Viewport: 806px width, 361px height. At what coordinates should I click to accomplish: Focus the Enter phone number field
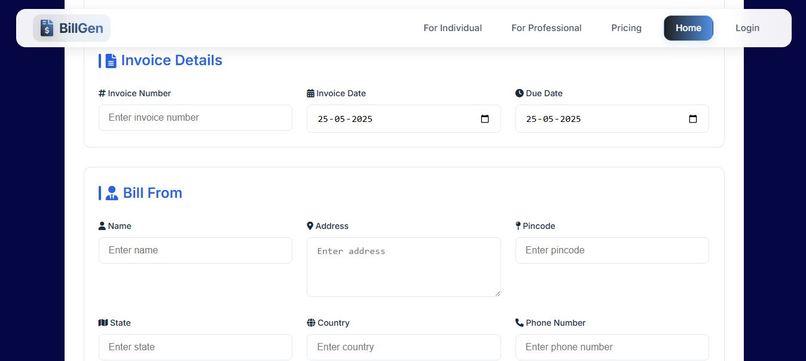pyautogui.click(x=612, y=347)
